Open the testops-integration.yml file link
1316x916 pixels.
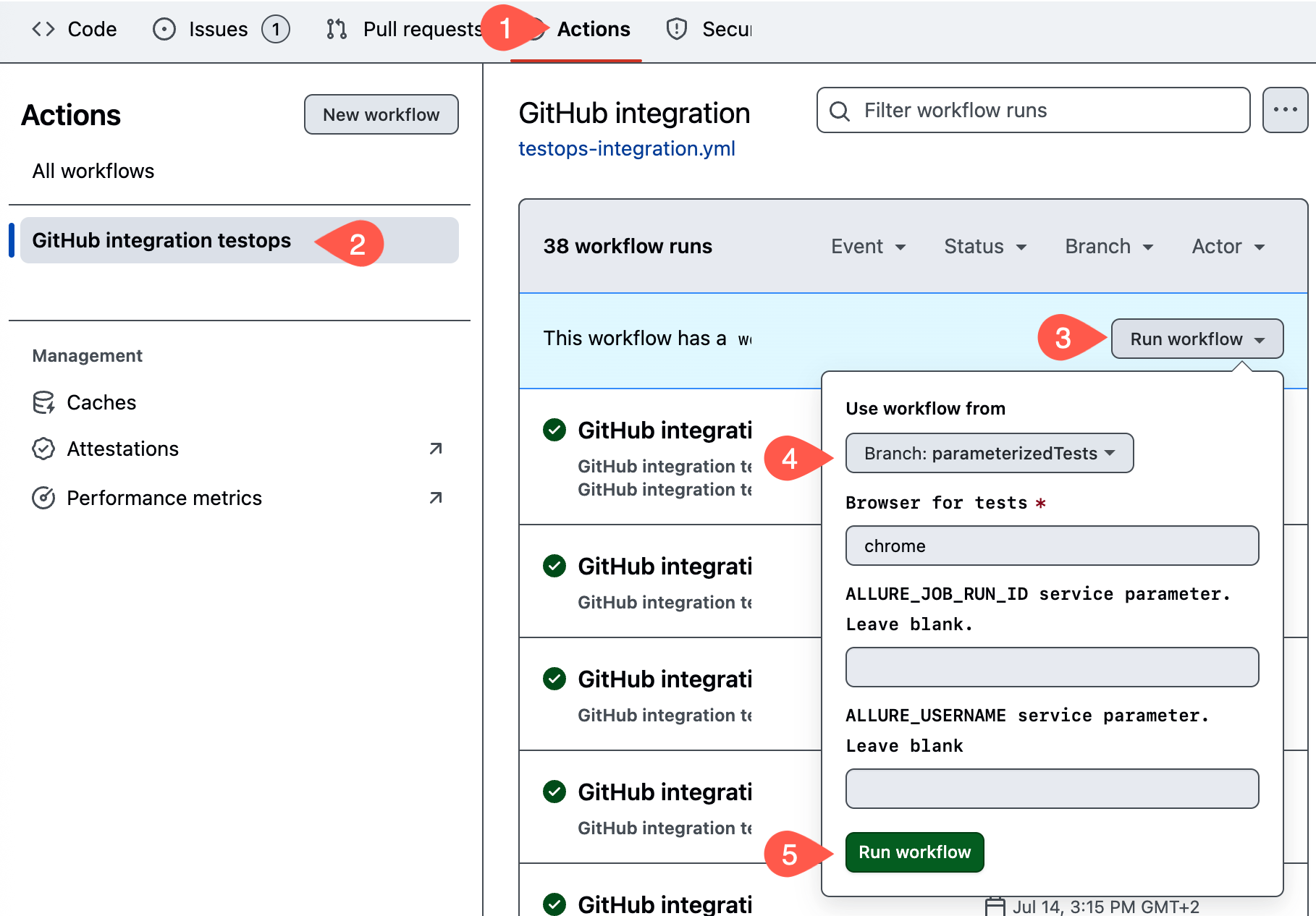pos(627,148)
